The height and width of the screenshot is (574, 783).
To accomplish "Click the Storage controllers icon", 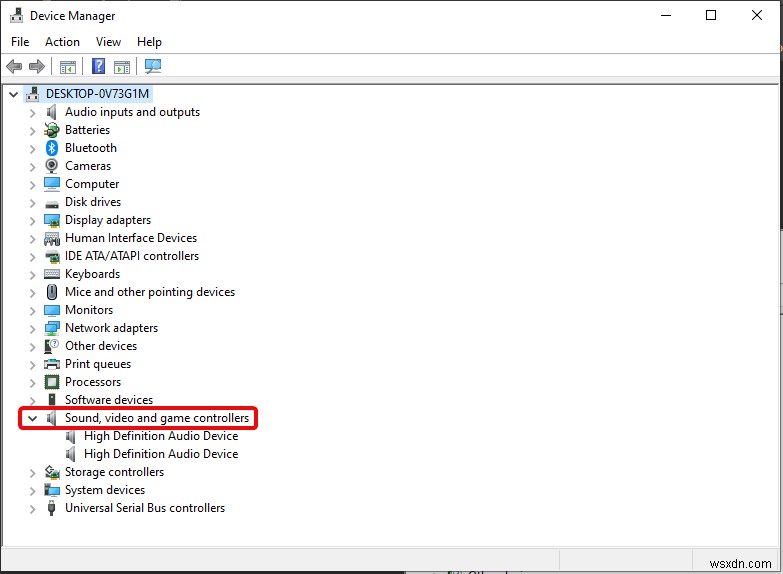I will (52, 472).
